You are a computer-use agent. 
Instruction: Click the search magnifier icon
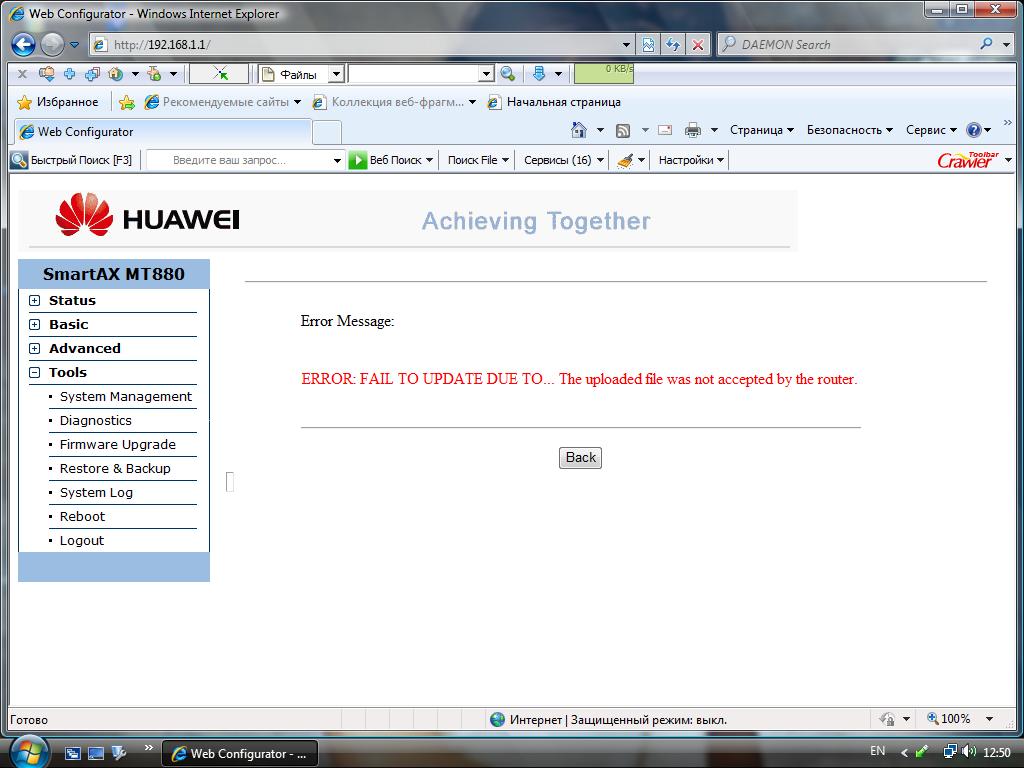tap(986, 44)
